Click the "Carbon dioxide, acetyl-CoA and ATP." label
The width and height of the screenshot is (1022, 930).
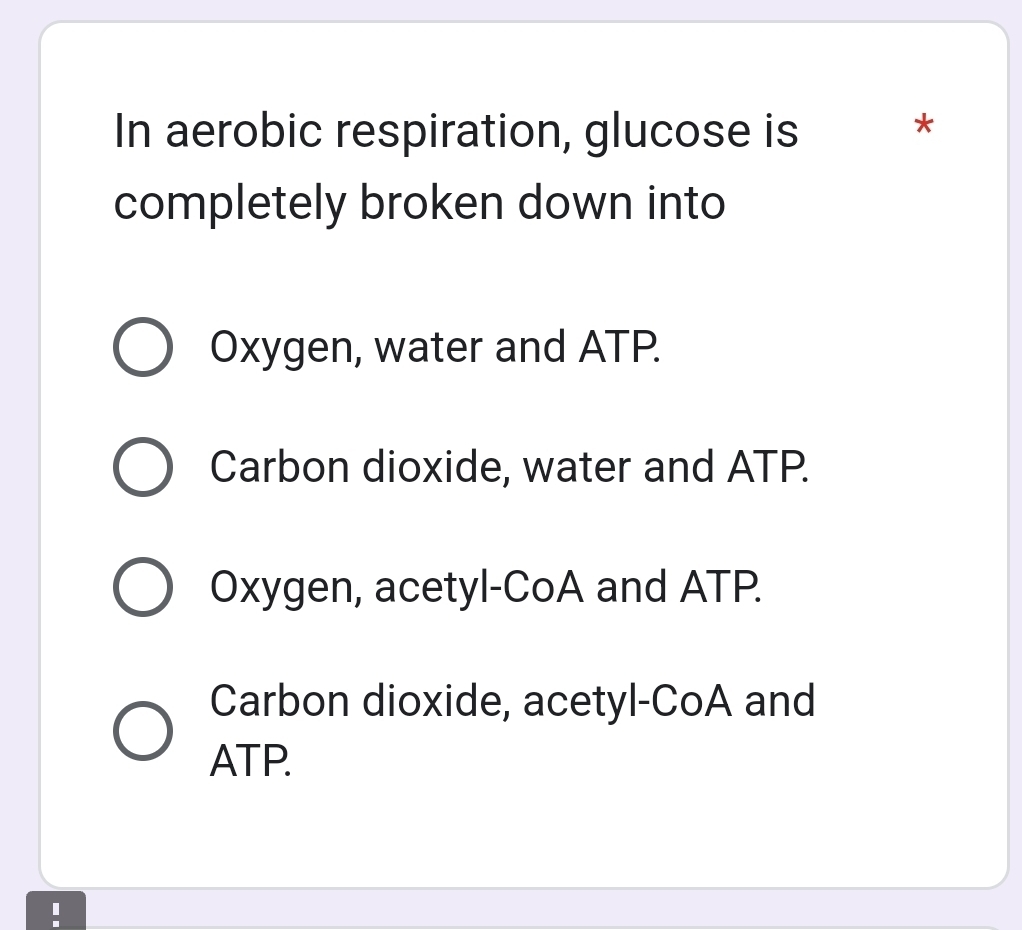click(511, 731)
